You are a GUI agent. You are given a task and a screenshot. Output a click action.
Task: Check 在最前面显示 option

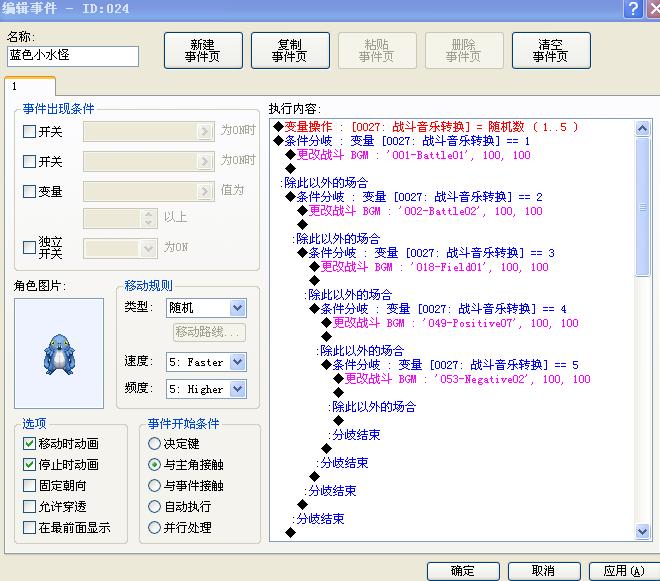(29, 527)
